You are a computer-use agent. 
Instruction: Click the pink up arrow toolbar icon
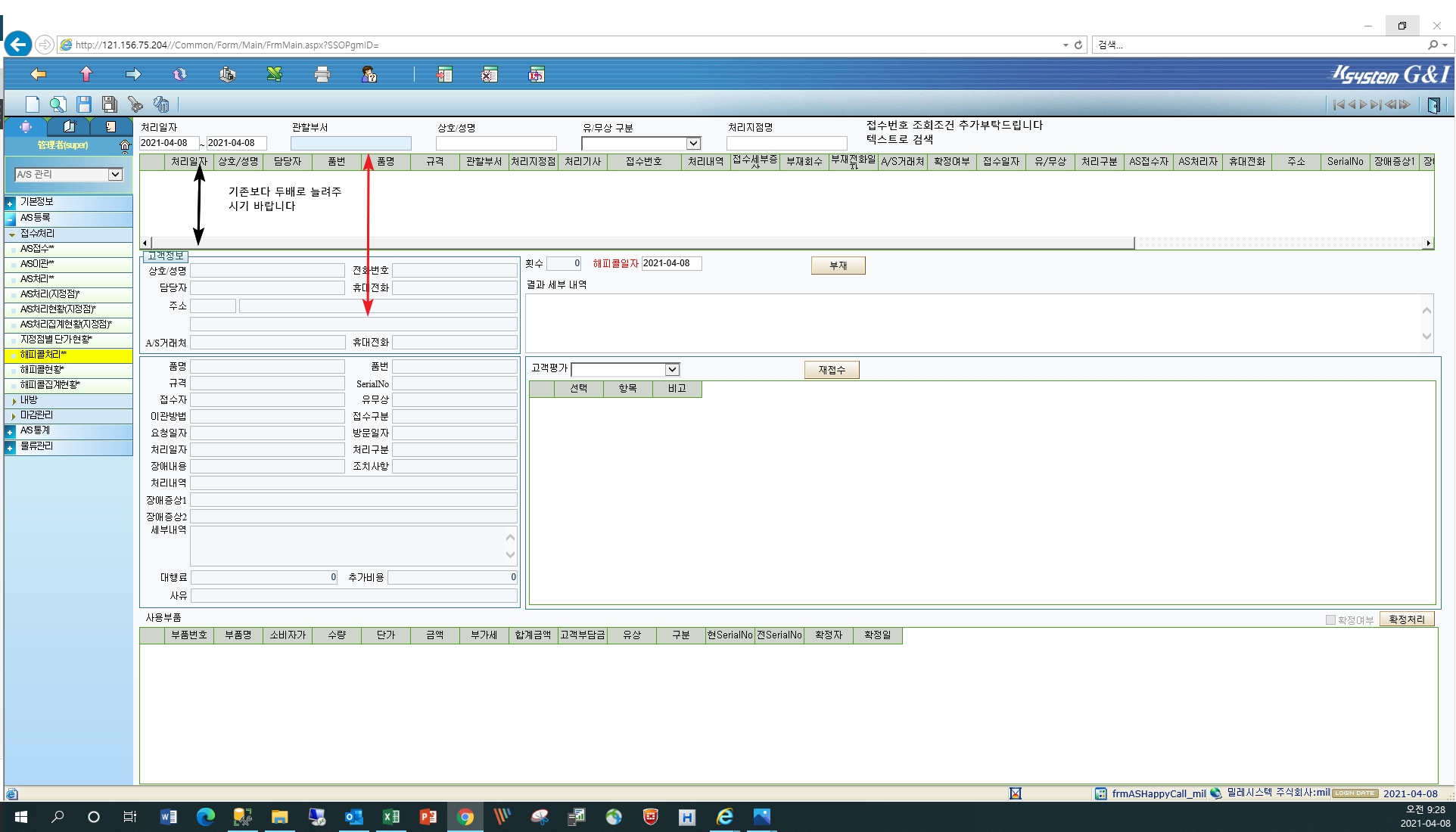[x=86, y=74]
